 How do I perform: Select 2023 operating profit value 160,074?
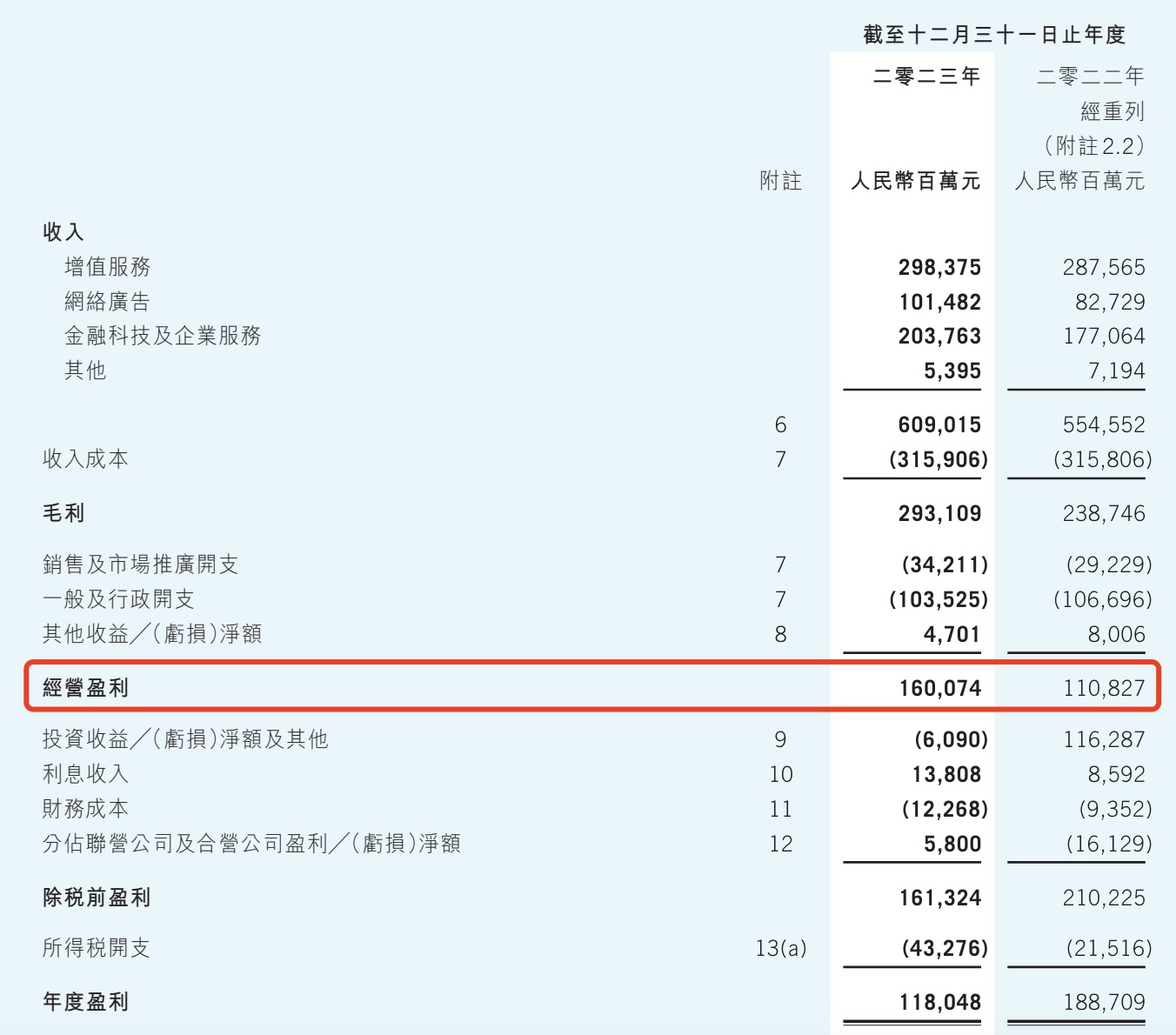pos(939,688)
